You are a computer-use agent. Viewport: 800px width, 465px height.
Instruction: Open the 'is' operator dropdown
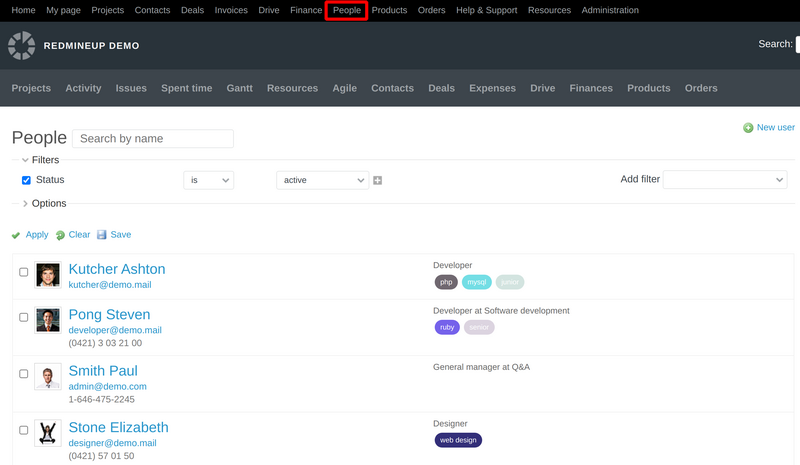point(208,180)
